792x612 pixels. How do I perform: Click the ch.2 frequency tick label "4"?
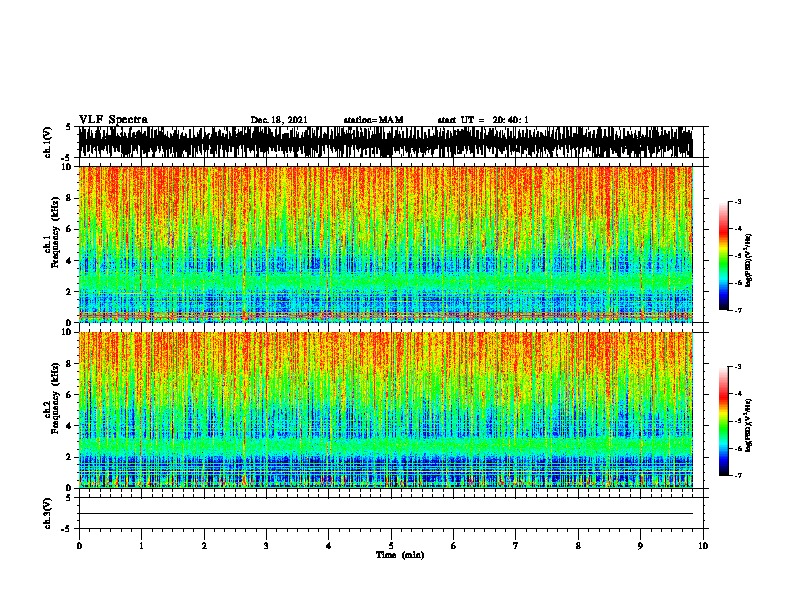tap(70, 426)
